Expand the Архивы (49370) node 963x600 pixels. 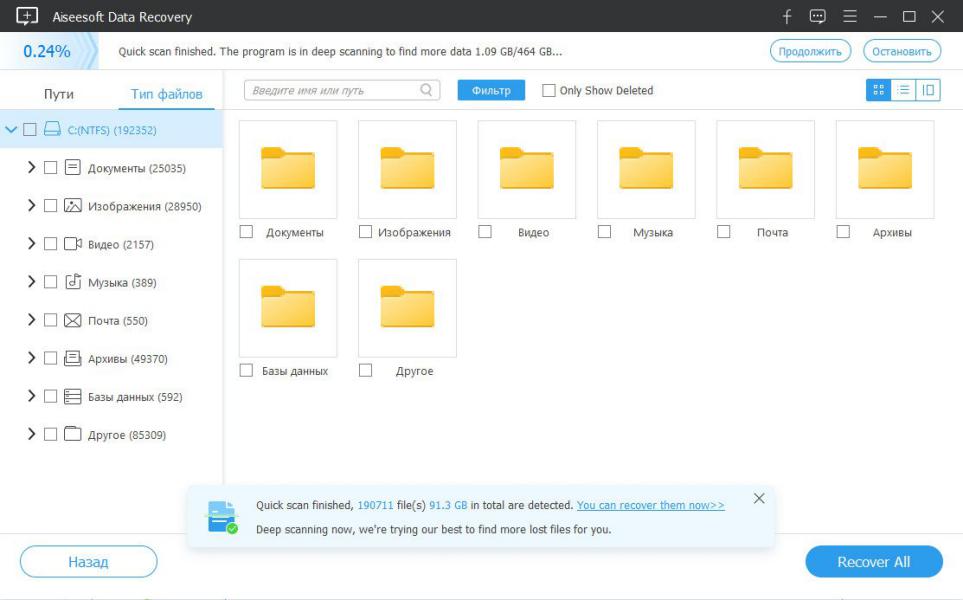click(x=31, y=357)
